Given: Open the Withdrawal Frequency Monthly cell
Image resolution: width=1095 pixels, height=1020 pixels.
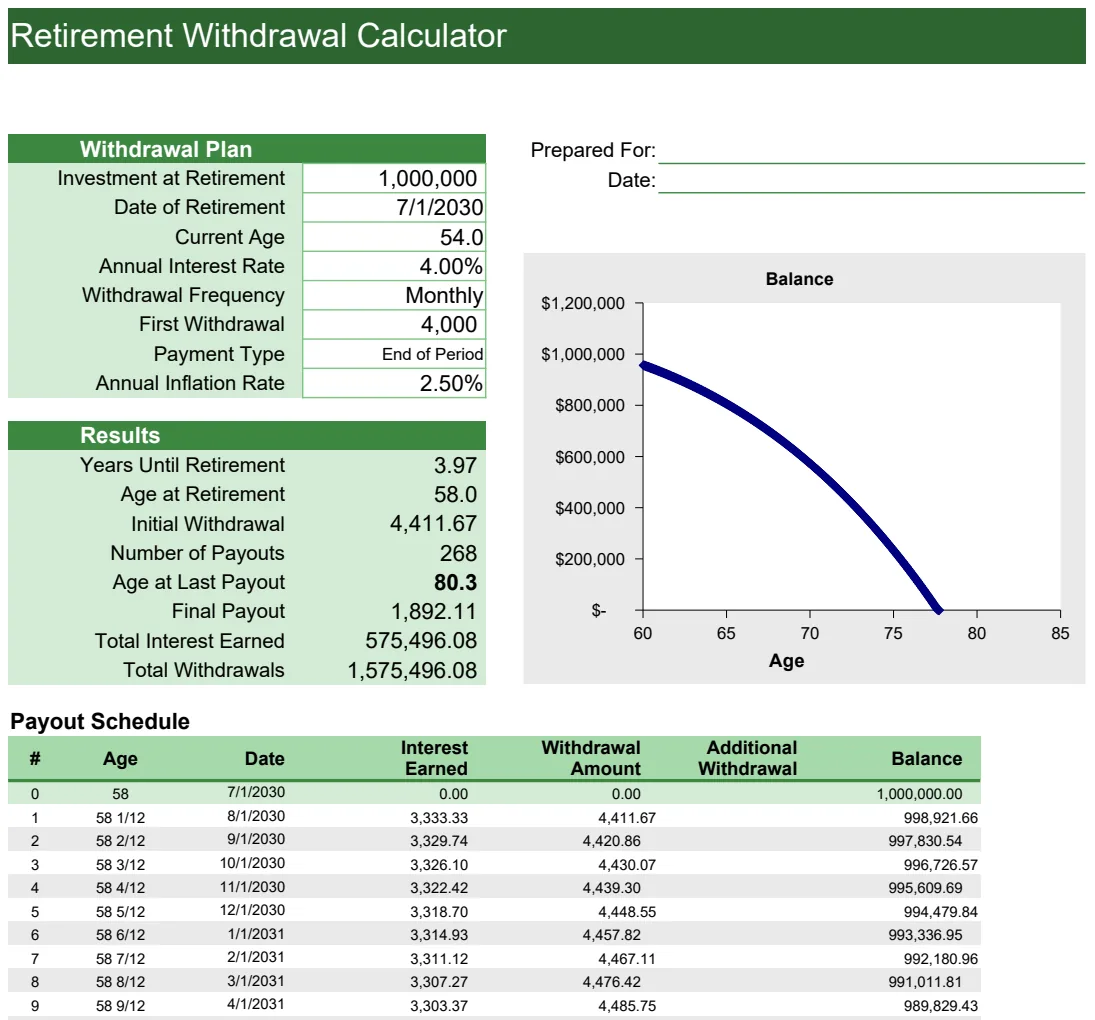Looking at the screenshot, I should point(394,295).
